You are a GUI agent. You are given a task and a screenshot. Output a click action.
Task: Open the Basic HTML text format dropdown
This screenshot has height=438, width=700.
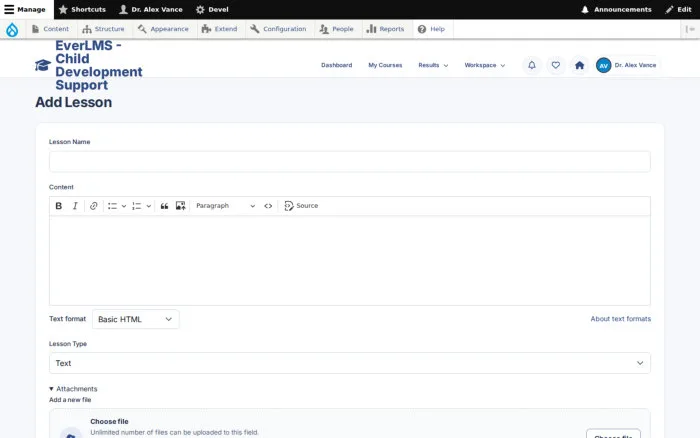[x=136, y=319]
